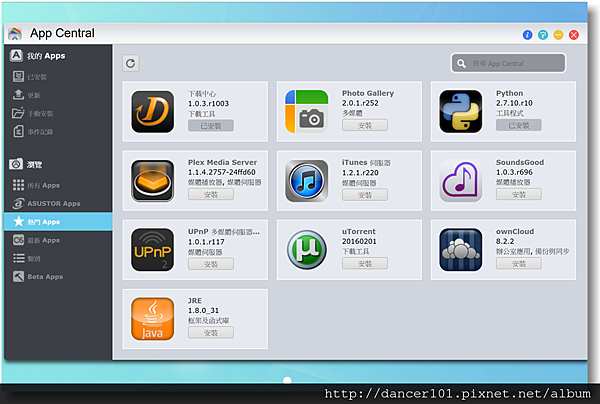Focus the App Central search field
This screenshot has height=404, width=600.
click(x=508, y=64)
